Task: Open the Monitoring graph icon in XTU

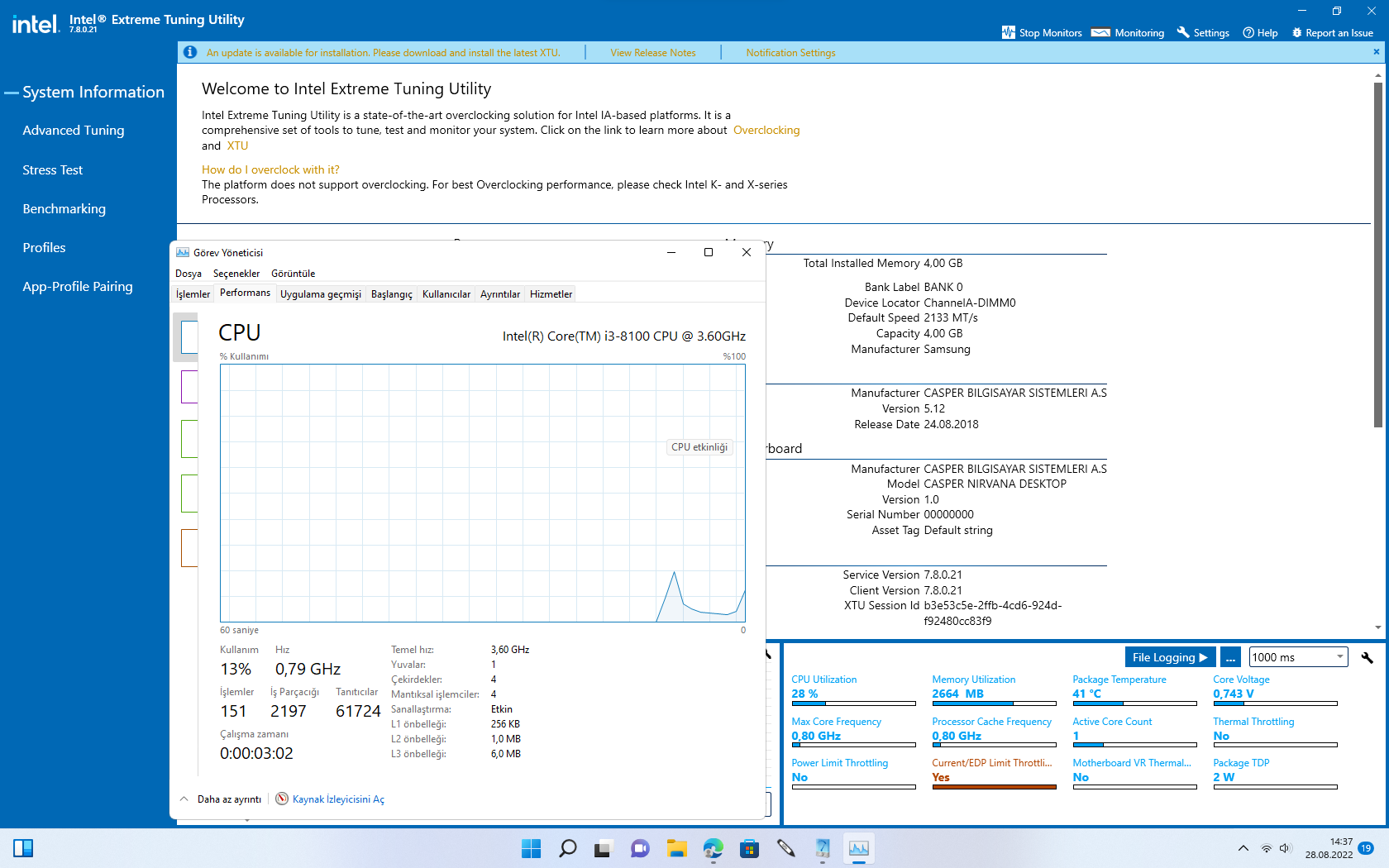Action: point(1100,32)
